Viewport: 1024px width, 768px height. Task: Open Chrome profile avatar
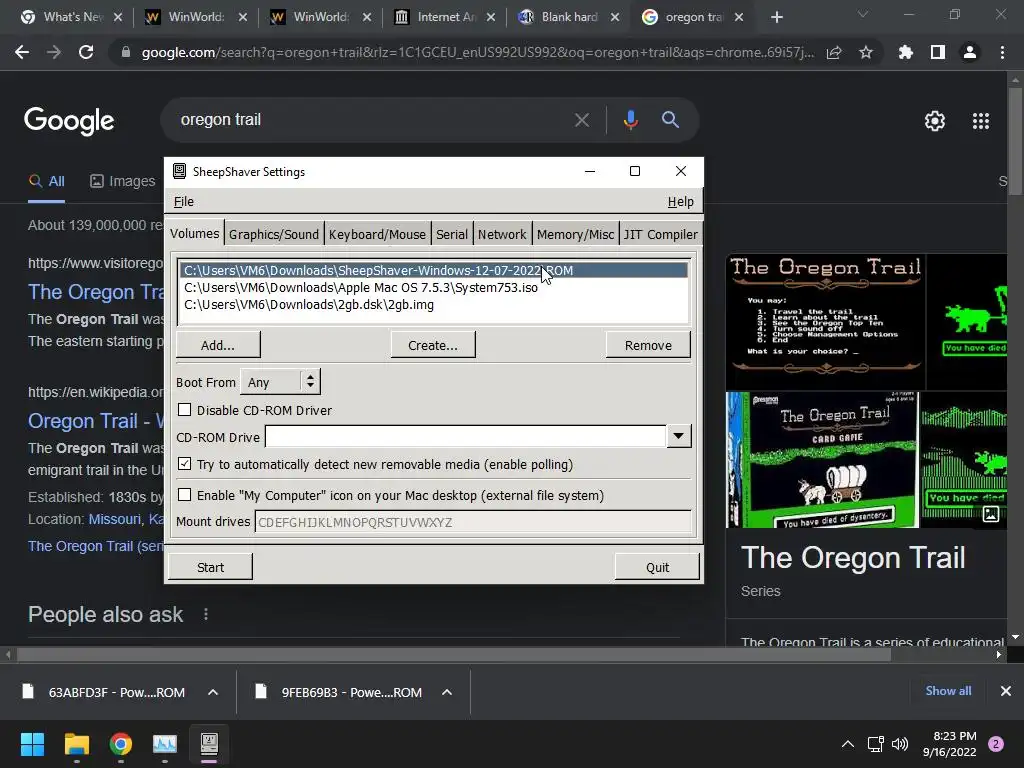point(970,52)
